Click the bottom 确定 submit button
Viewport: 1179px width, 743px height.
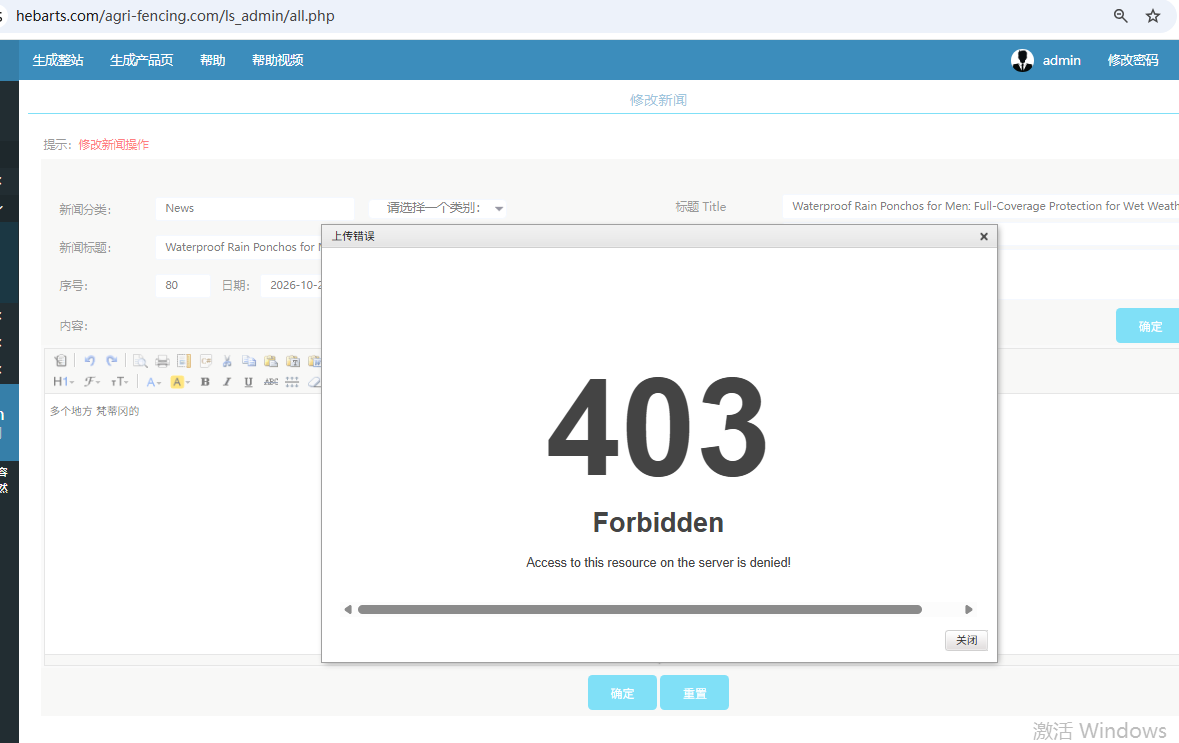click(622, 693)
